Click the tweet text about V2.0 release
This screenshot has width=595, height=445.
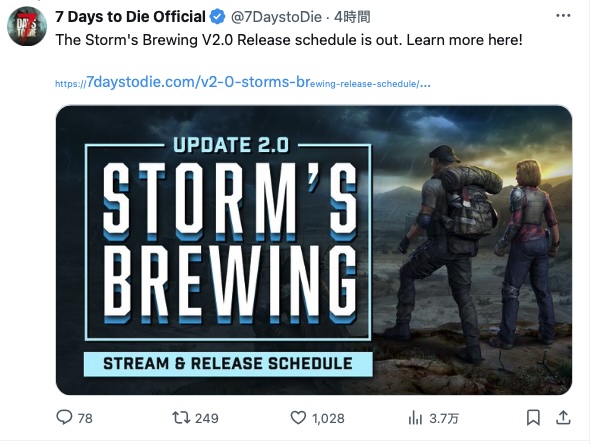[289, 40]
